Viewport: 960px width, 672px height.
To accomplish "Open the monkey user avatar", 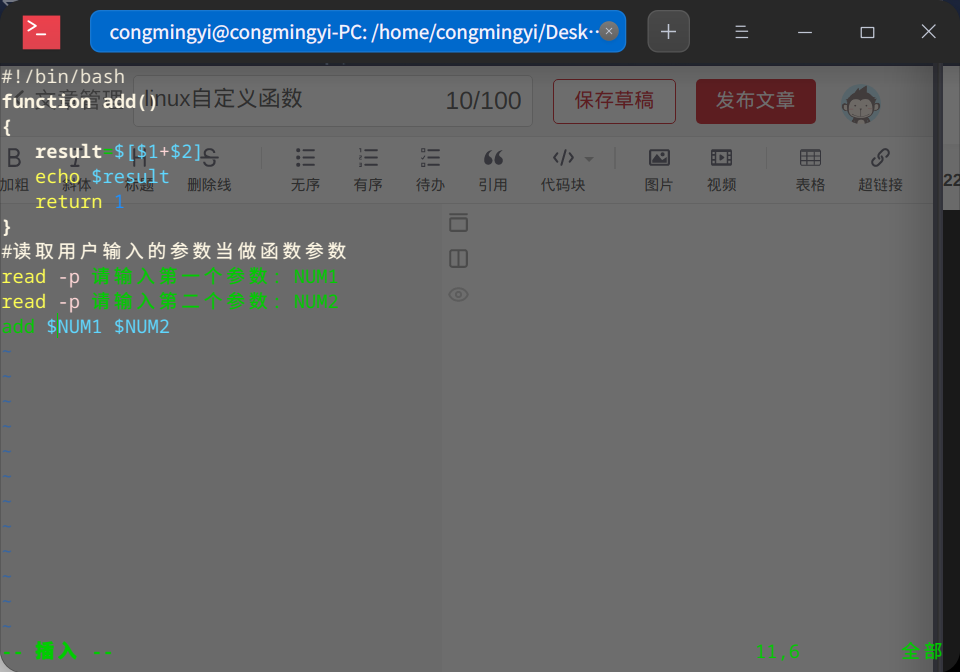I will pyautogui.click(x=860, y=105).
